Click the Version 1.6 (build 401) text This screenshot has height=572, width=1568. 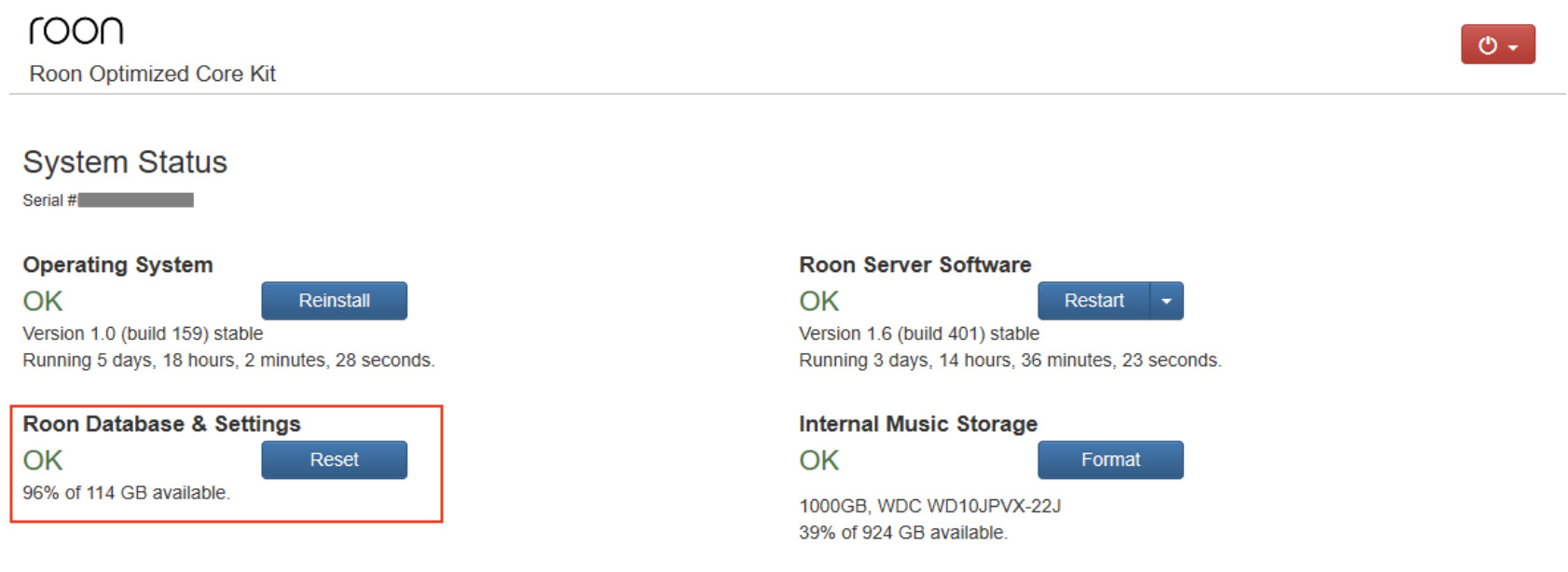click(x=919, y=334)
